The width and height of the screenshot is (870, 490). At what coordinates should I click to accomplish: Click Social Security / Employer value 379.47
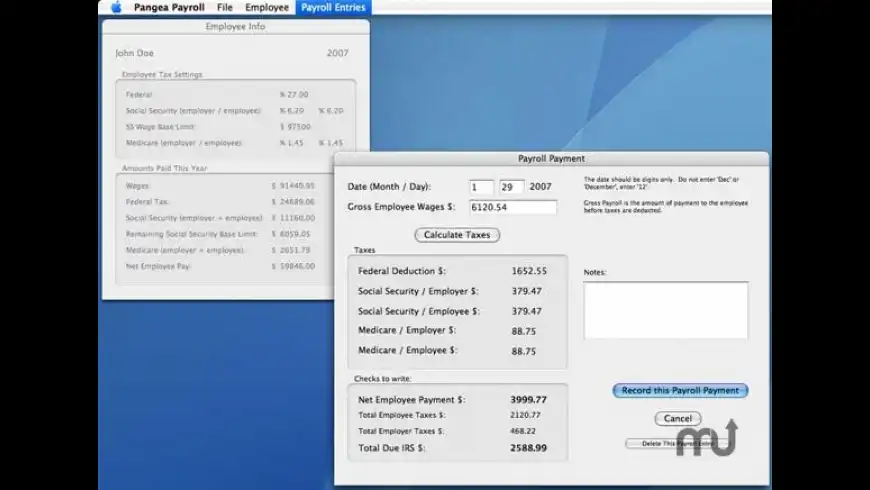pos(527,291)
